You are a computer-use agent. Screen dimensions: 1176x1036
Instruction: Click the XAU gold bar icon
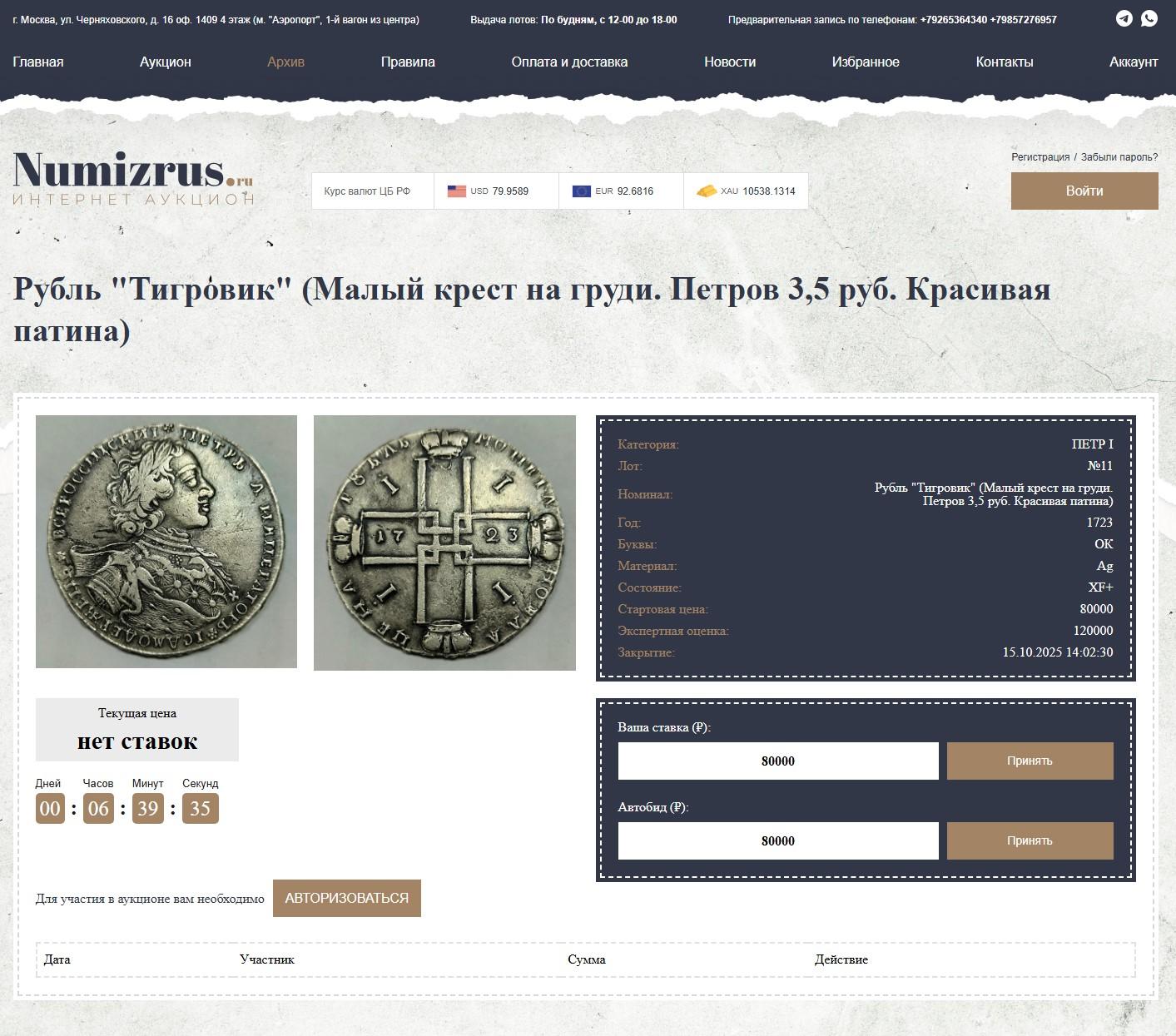click(707, 191)
